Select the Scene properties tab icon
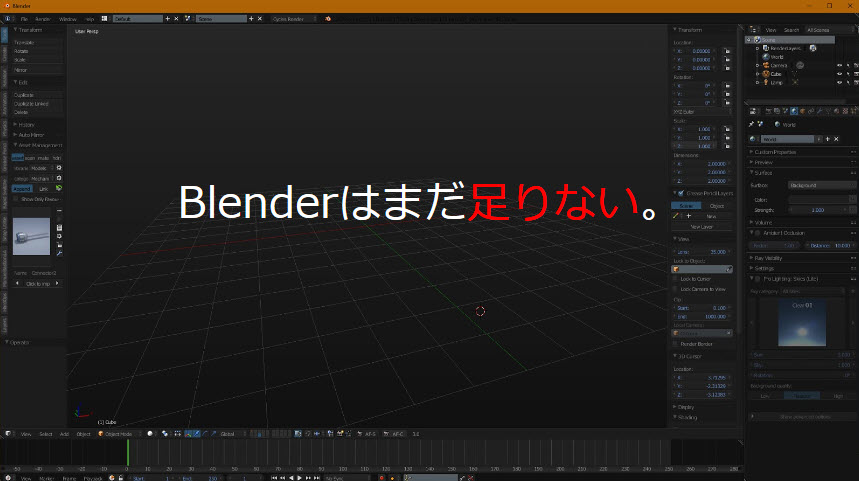Viewport: 859px width, 481px height. pos(785,111)
